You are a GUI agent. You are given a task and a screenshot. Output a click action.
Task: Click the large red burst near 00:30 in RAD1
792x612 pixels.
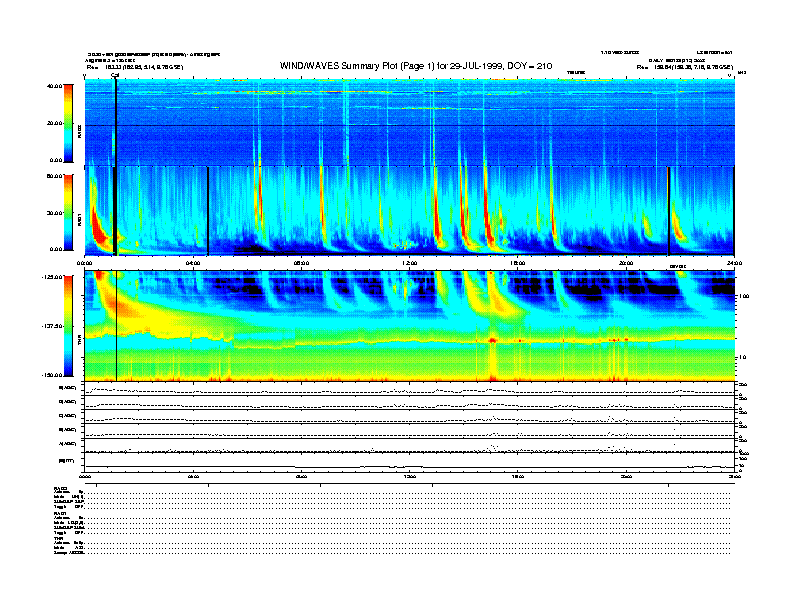point(98,228)
